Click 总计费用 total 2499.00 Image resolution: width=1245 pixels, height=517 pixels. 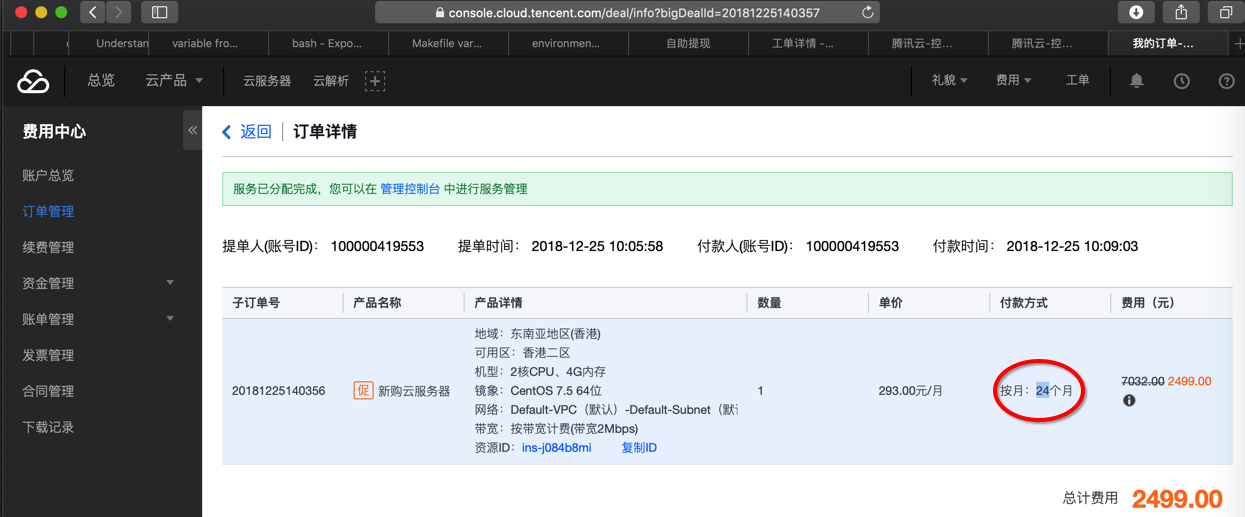(1177, 499)
